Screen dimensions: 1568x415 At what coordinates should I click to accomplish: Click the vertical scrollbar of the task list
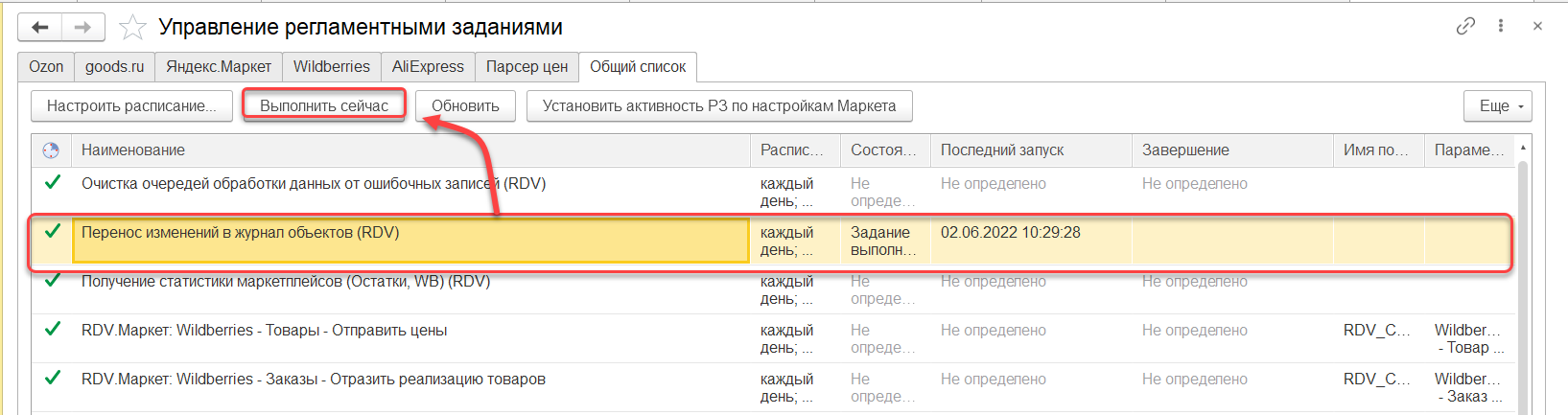(1523, 288)
